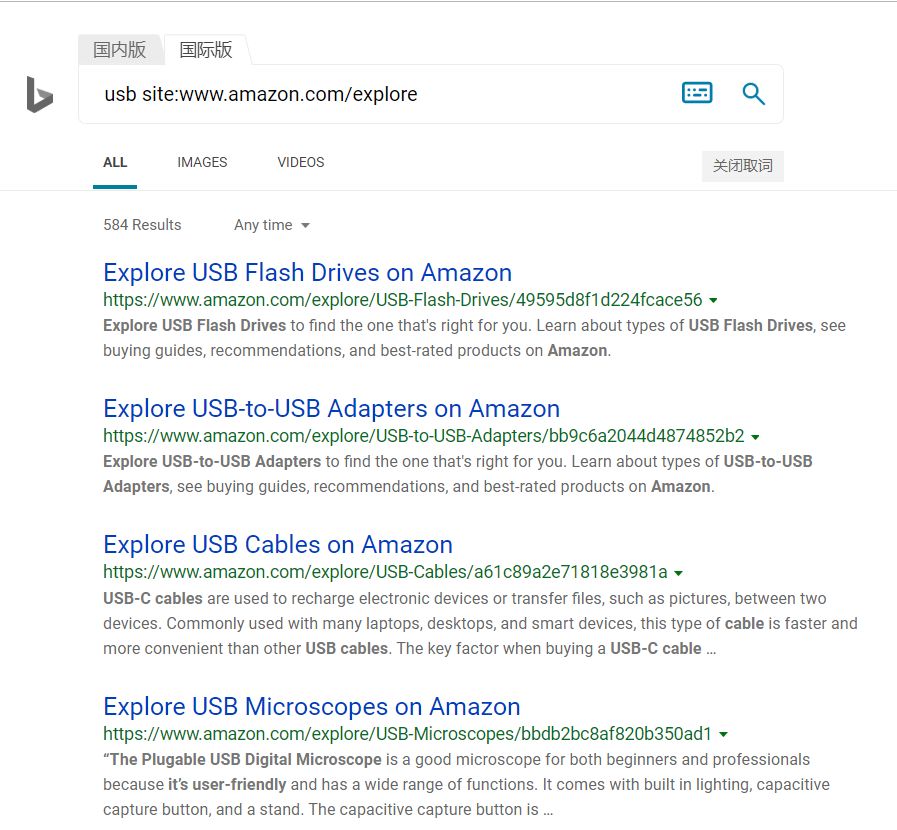Expand the Any time filter dropdown
This screenshot has width=897, height=830.
[272, 225]
